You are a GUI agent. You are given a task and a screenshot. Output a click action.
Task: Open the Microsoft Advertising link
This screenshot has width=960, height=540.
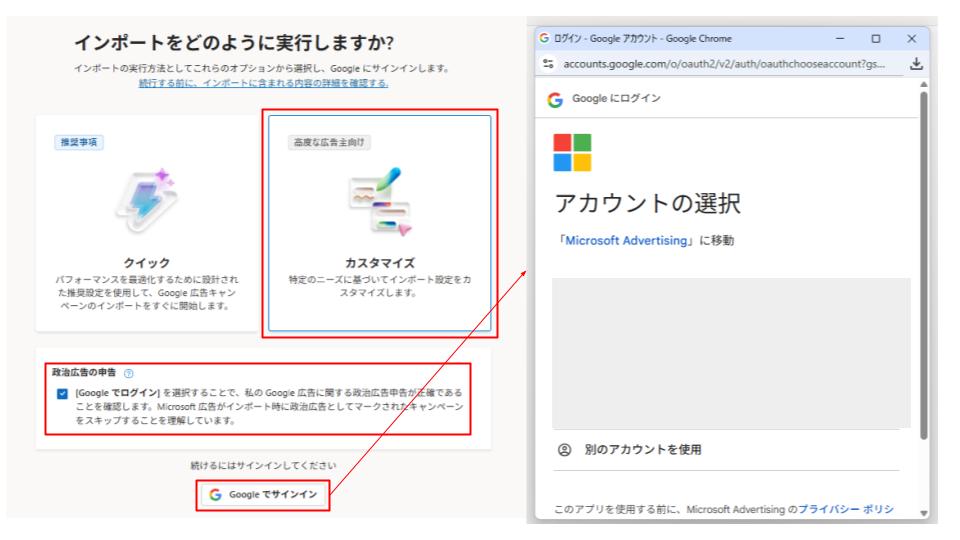625,240
